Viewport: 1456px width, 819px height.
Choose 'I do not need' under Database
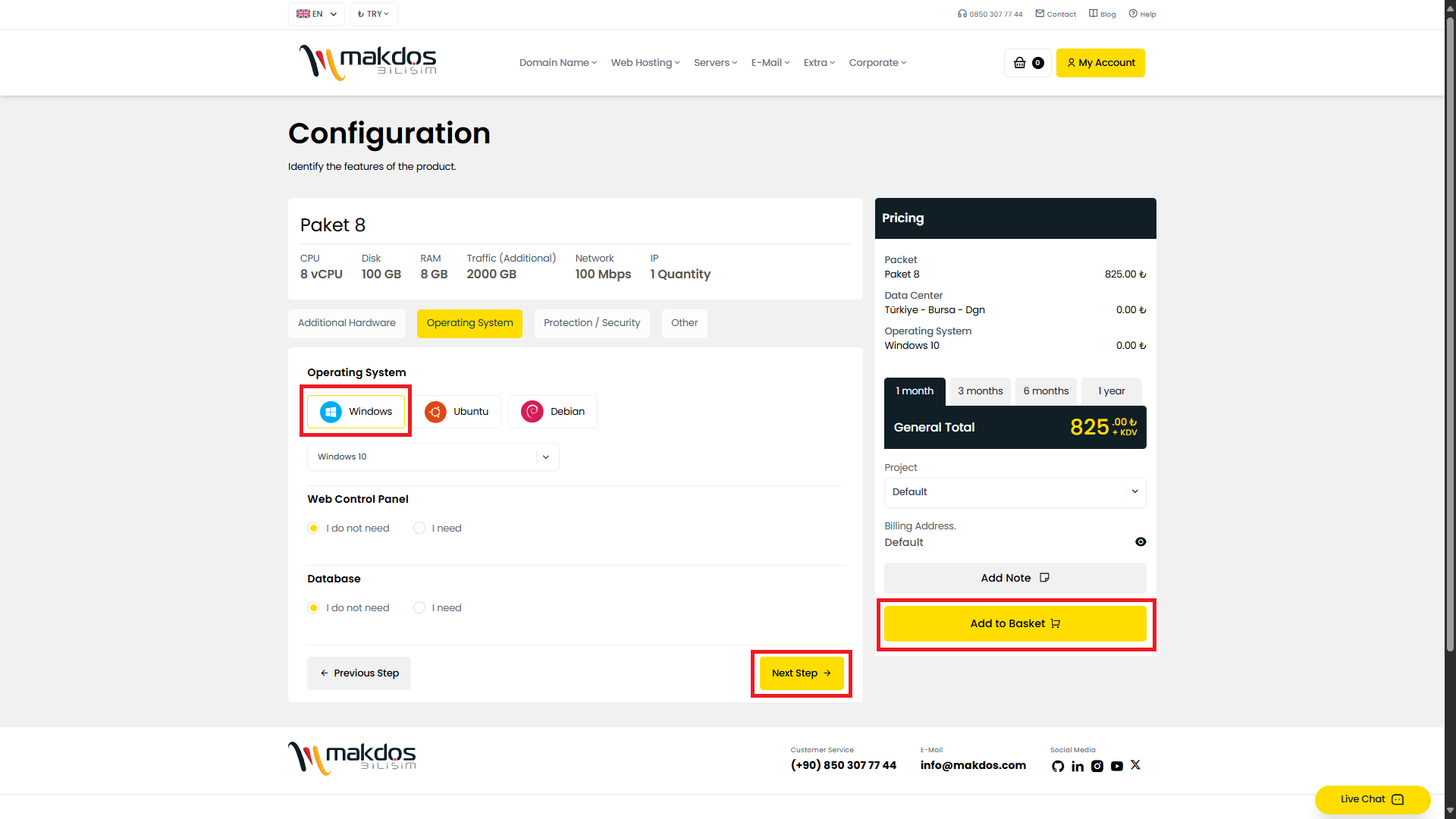pos(313,608)
